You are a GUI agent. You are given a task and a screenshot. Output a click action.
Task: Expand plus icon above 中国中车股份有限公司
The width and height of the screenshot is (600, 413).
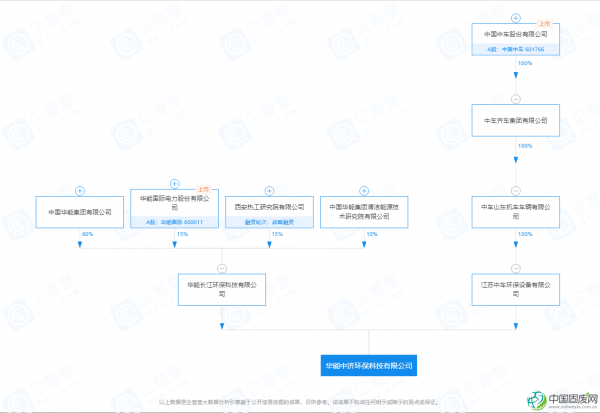tap(516, 17)
